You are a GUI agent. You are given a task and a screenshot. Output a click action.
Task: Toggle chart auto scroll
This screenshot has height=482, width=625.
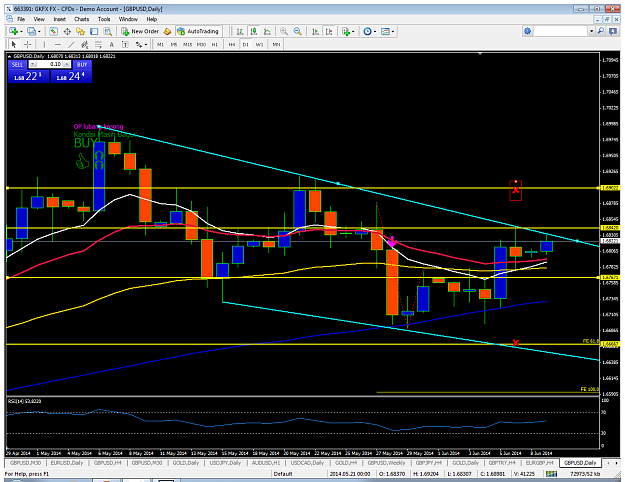tap(315, 31)
